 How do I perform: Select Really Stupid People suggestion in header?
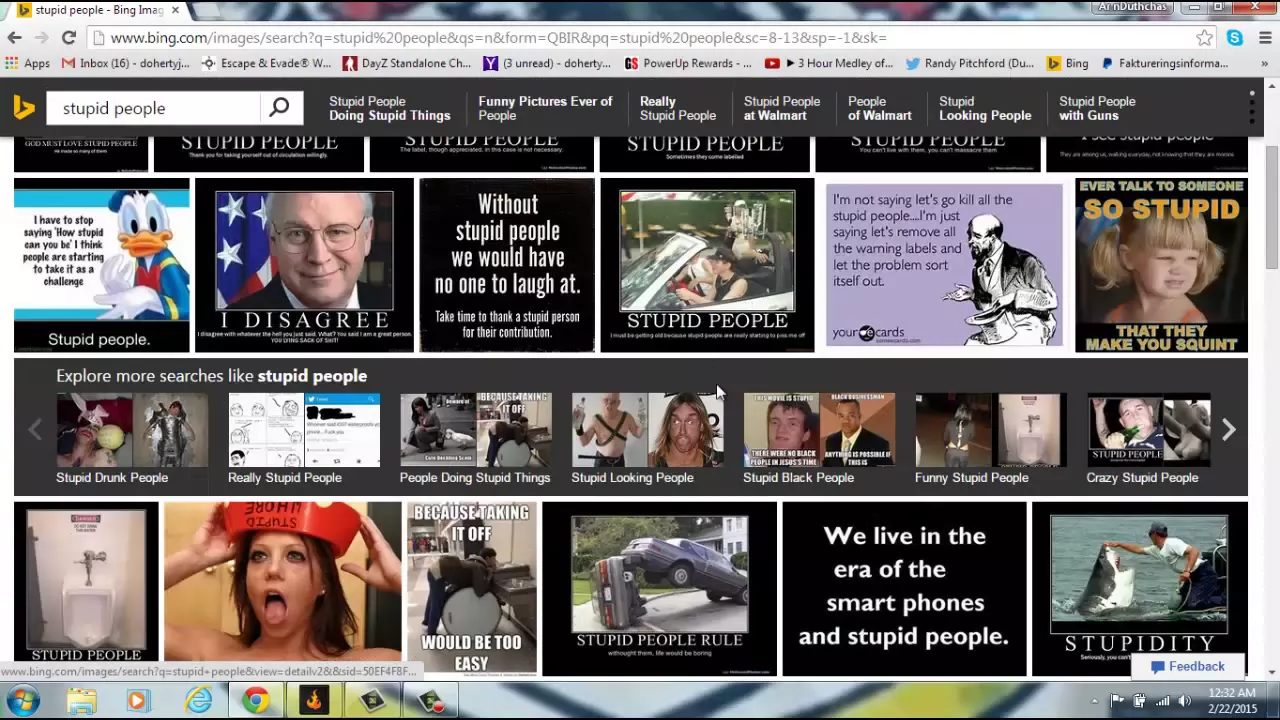(677, 108)
